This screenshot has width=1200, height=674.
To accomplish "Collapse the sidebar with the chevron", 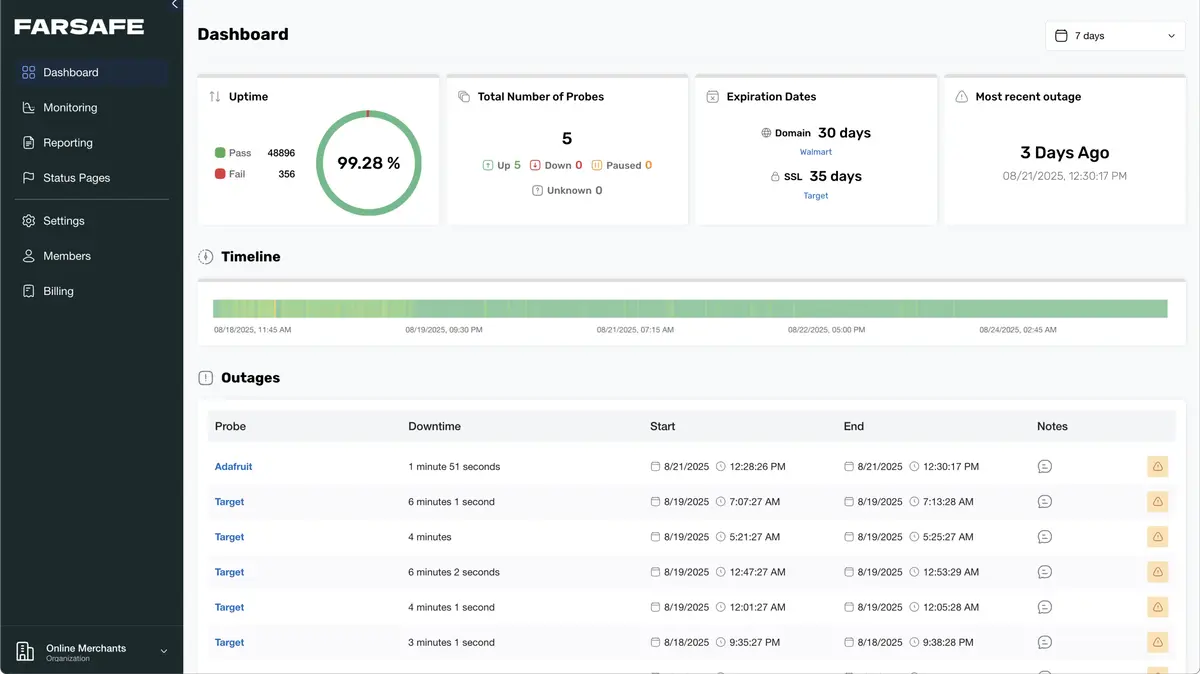I will 174,5.
